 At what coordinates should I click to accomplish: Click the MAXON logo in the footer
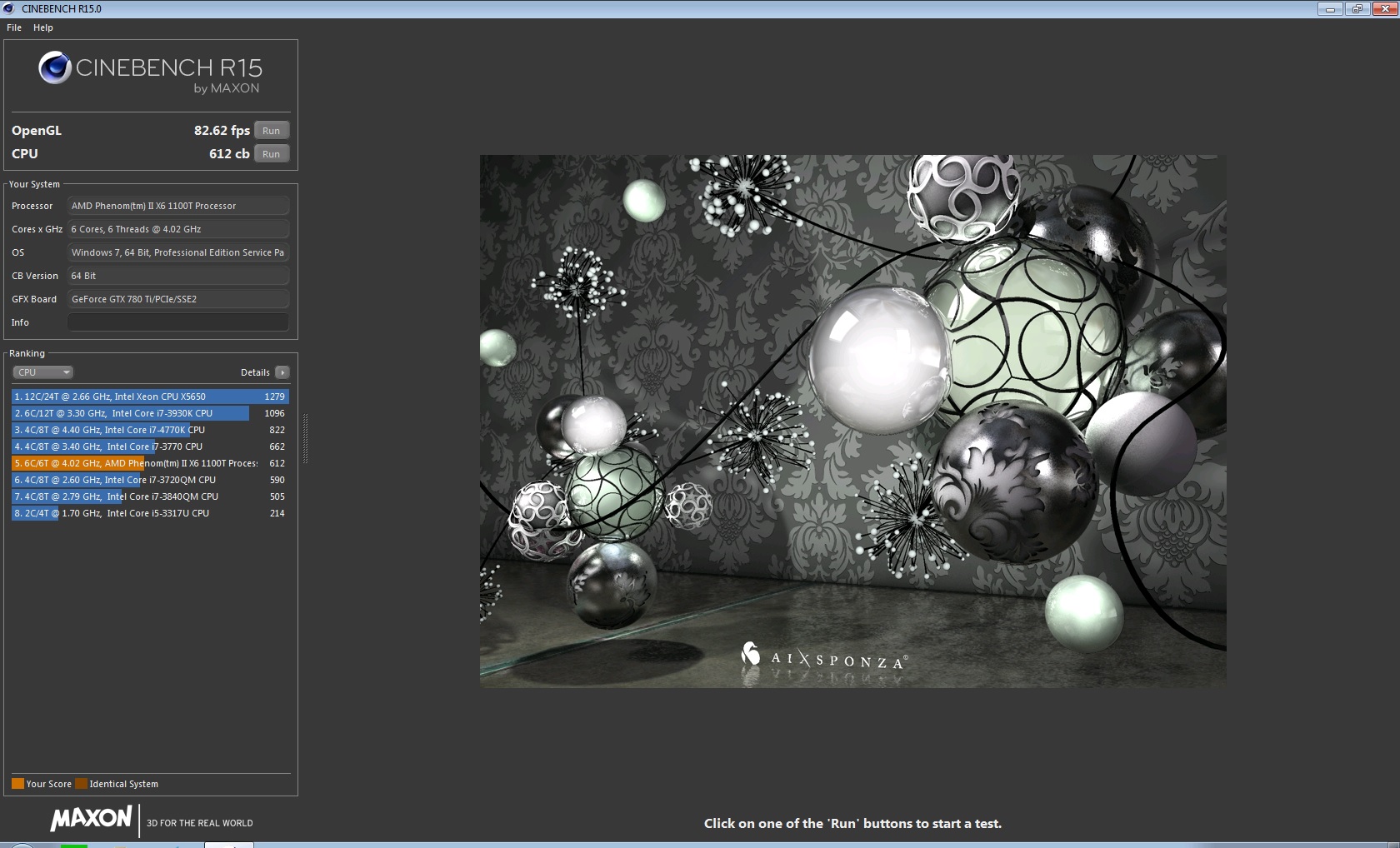[92, 821]
